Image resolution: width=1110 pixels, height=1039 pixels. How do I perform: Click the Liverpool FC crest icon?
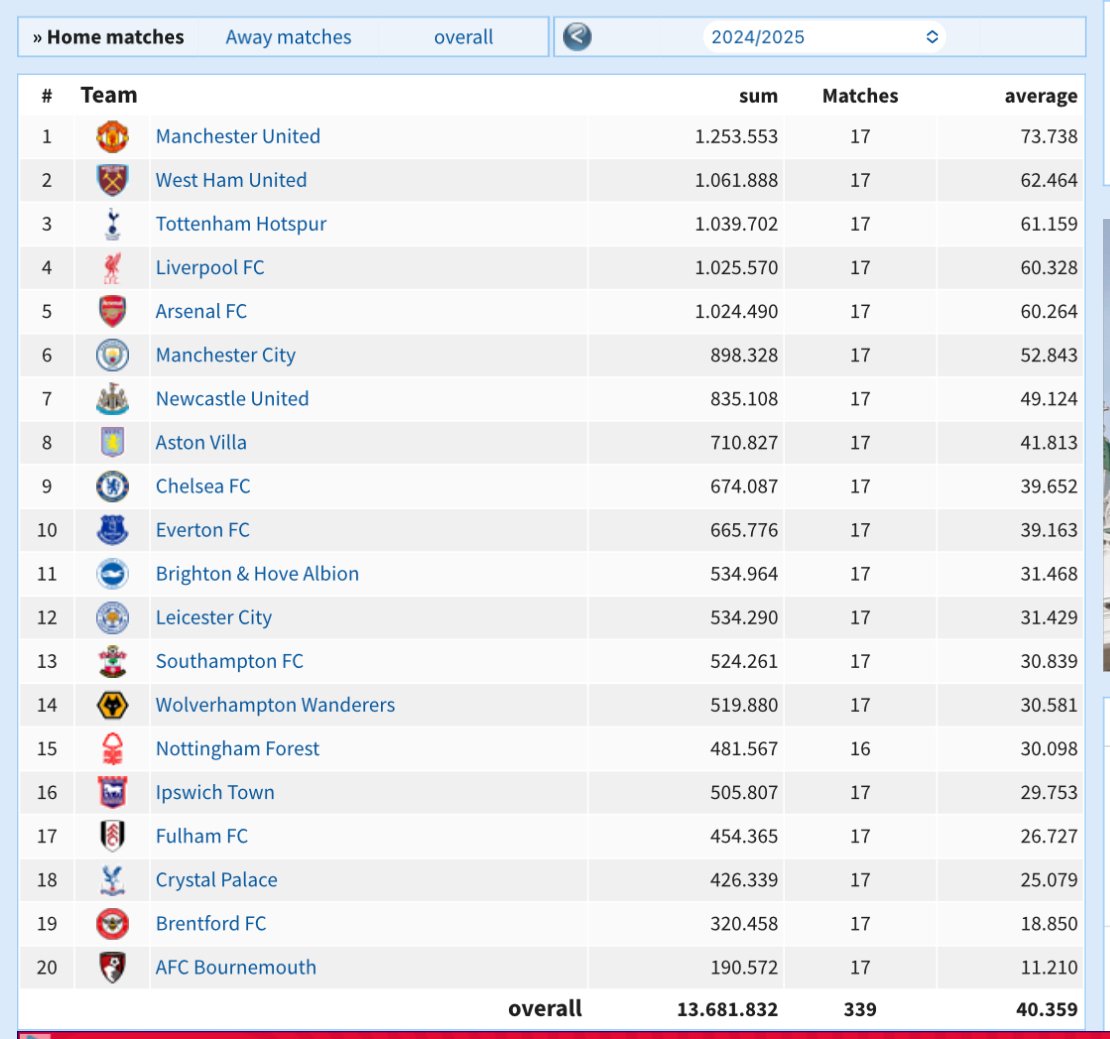pyautogui.click(x=113, y=268)
